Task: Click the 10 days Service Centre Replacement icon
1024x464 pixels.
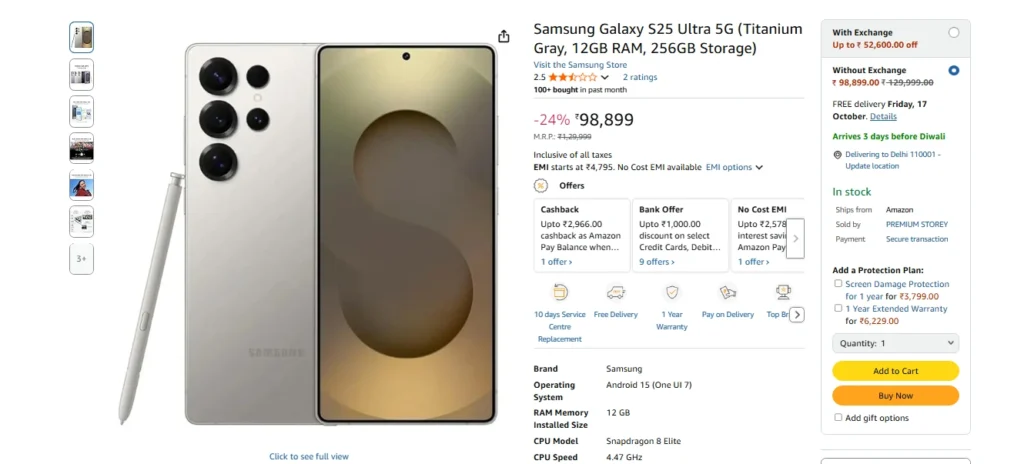Action: point(560,293)
